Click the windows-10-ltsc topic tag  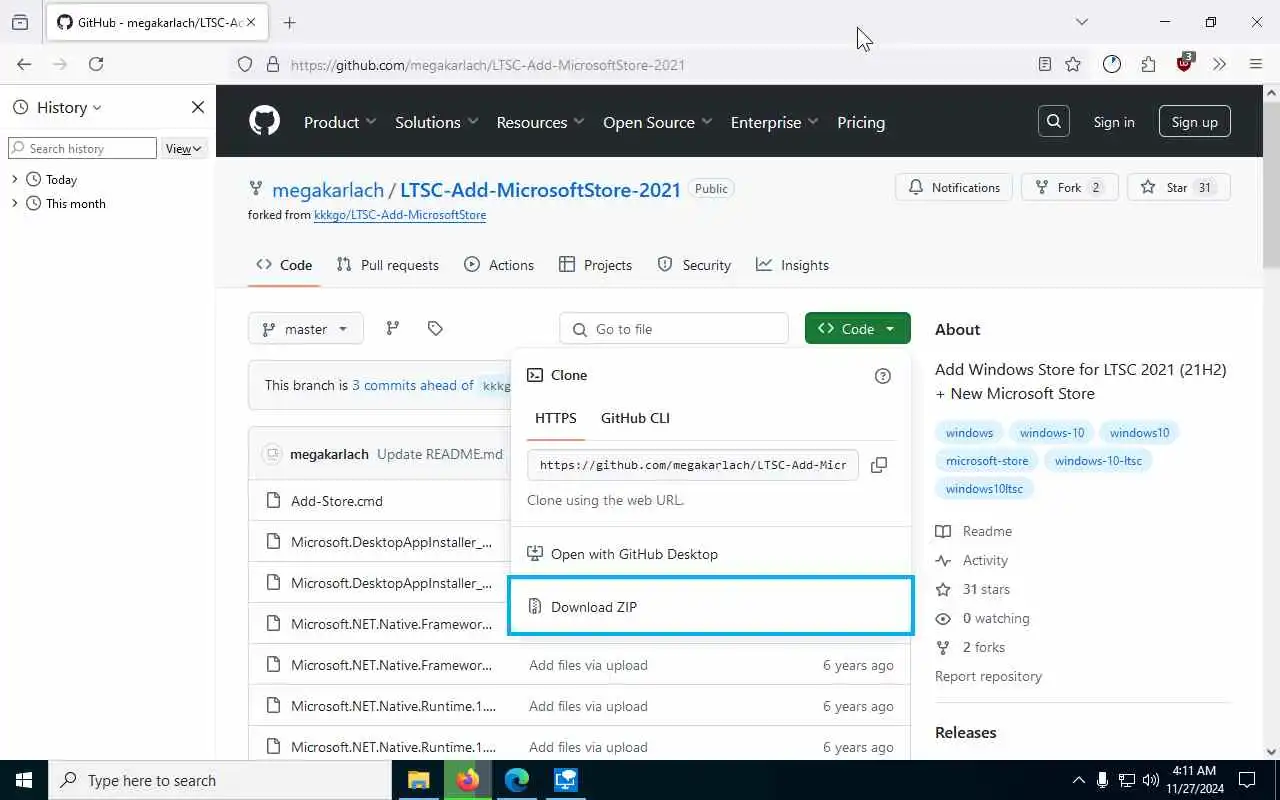[x=1098, y=460]
